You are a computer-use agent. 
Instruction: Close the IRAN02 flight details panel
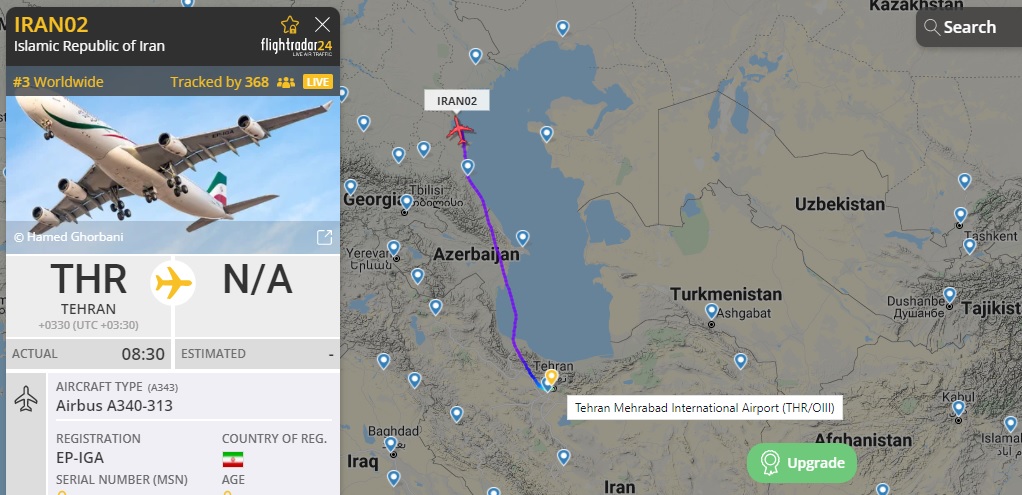pos(322,25)
